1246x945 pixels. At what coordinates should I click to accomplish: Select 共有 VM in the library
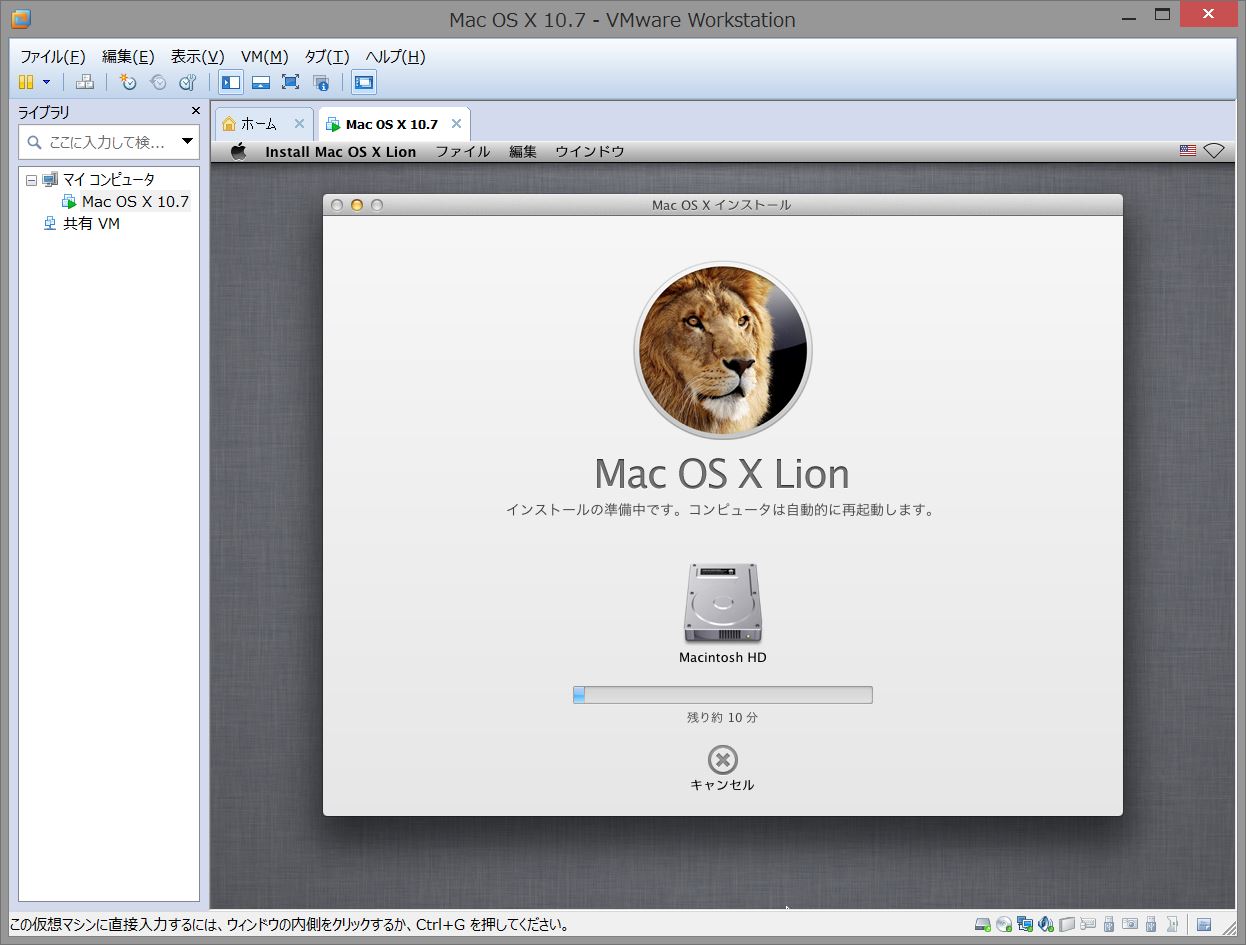[x=91, y=224]
